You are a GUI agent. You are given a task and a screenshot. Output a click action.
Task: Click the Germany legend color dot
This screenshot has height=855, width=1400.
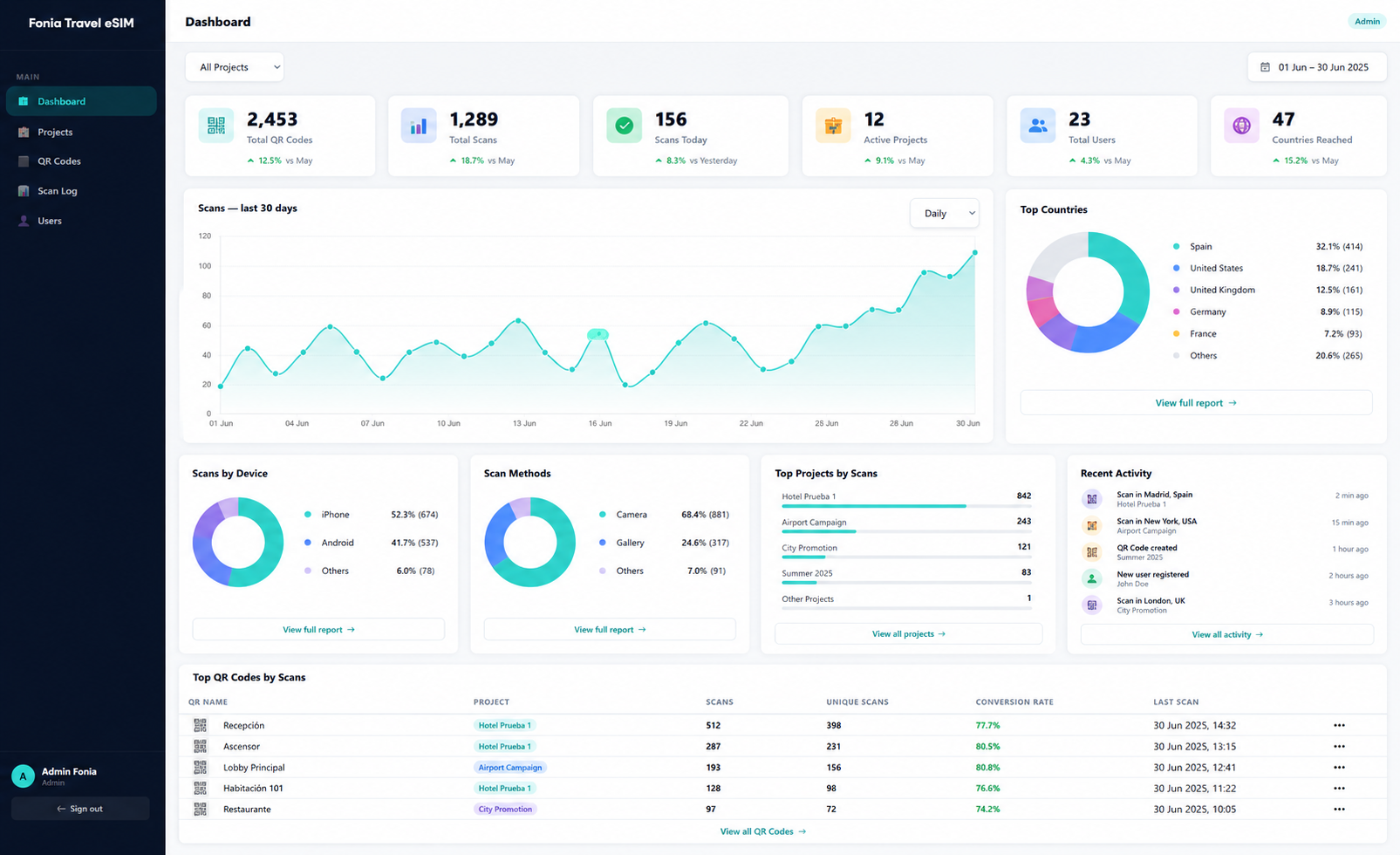1177,311
